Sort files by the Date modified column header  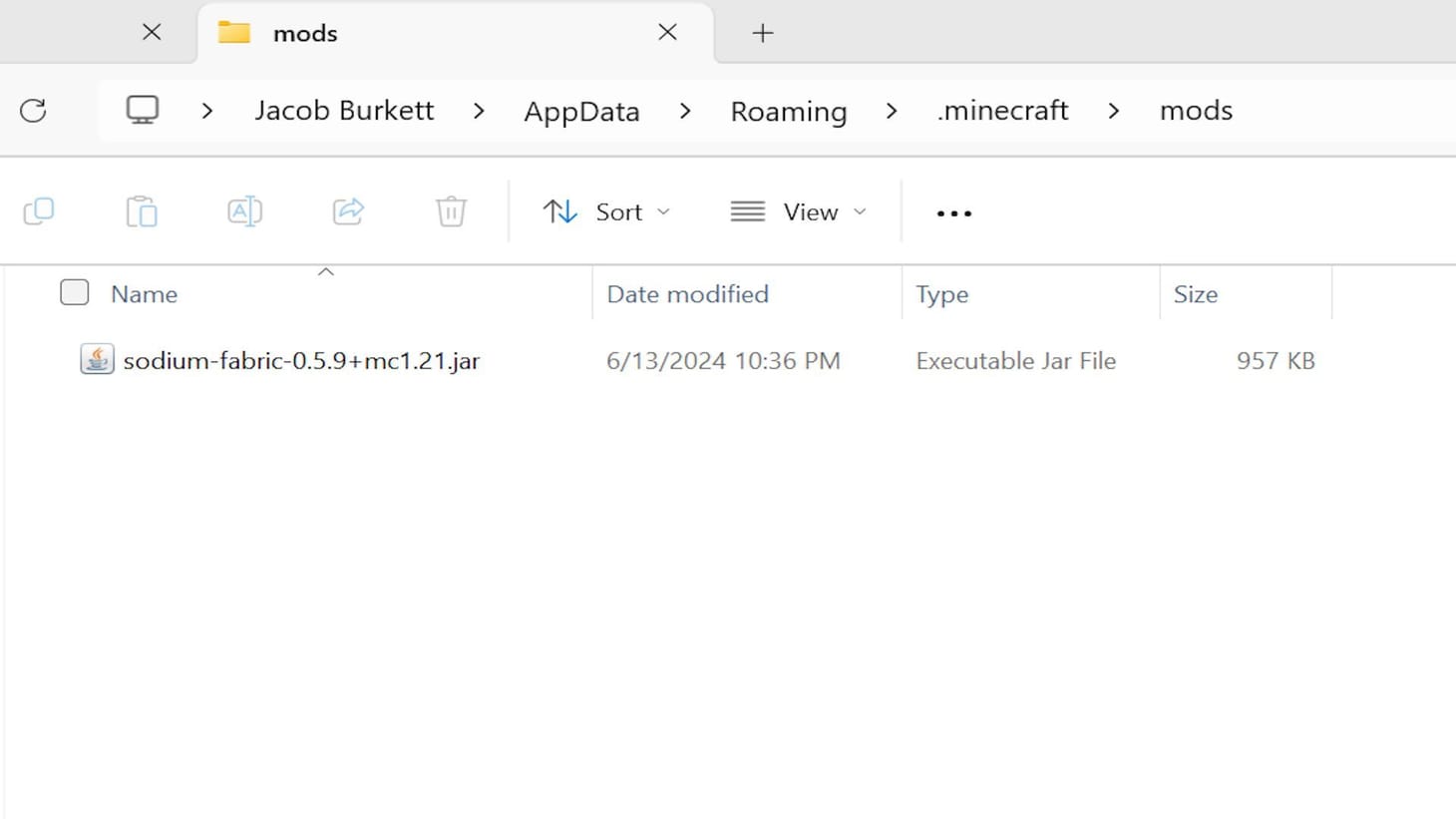pos(687,293)
